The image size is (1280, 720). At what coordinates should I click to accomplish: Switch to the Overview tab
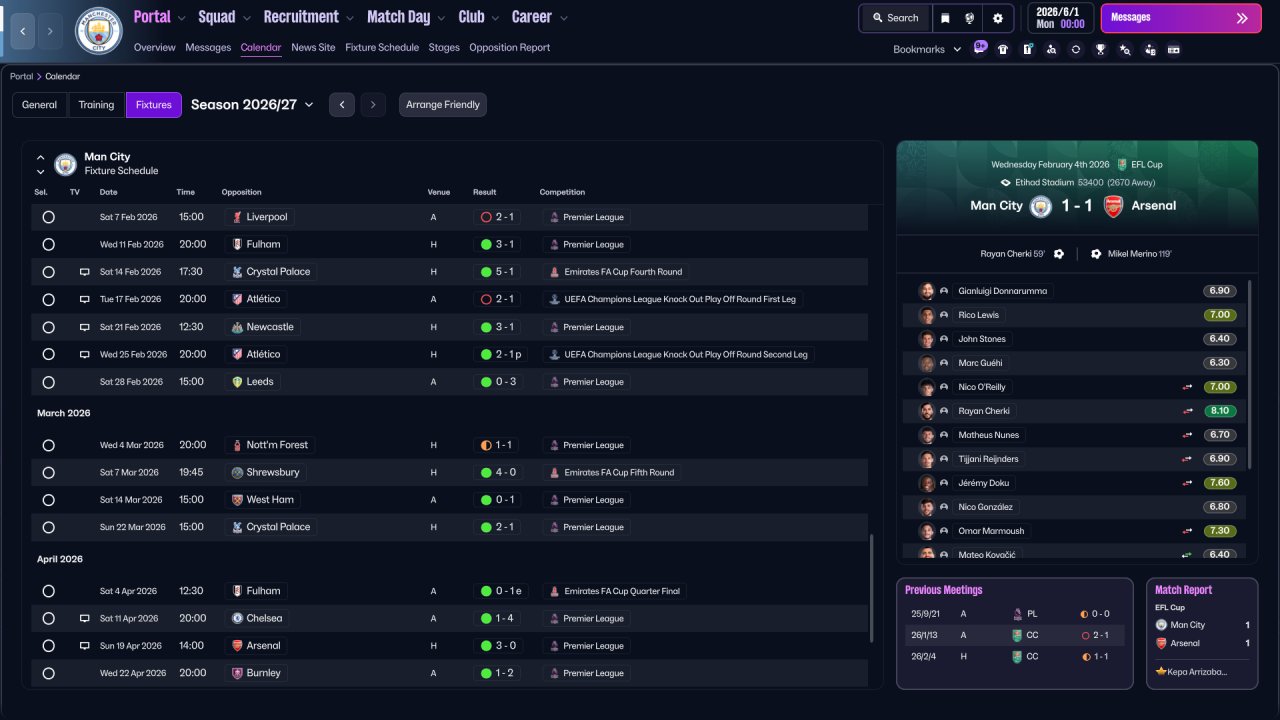click(x=154, y=47)
